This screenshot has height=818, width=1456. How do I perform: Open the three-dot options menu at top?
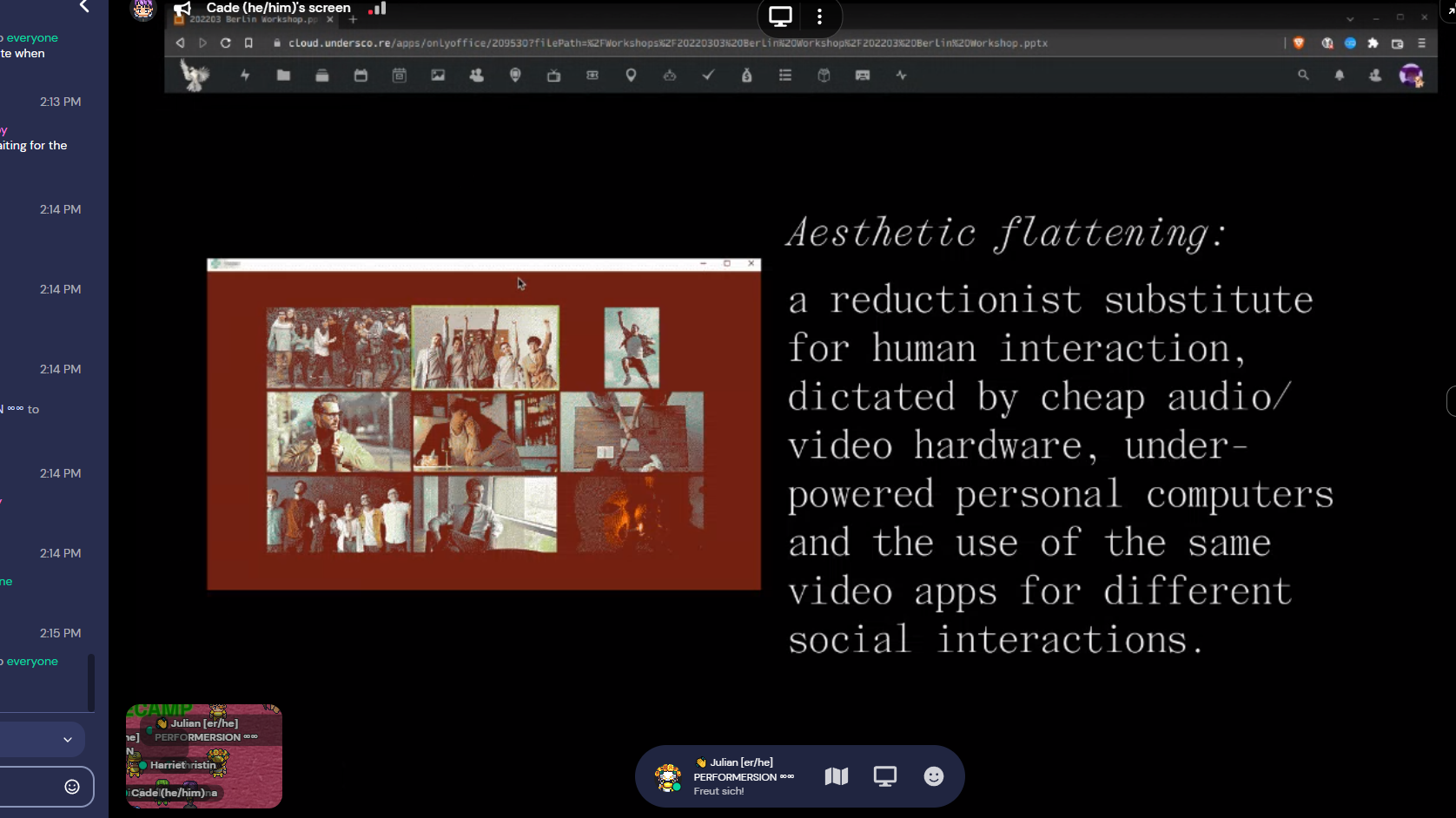click(819, 16)
